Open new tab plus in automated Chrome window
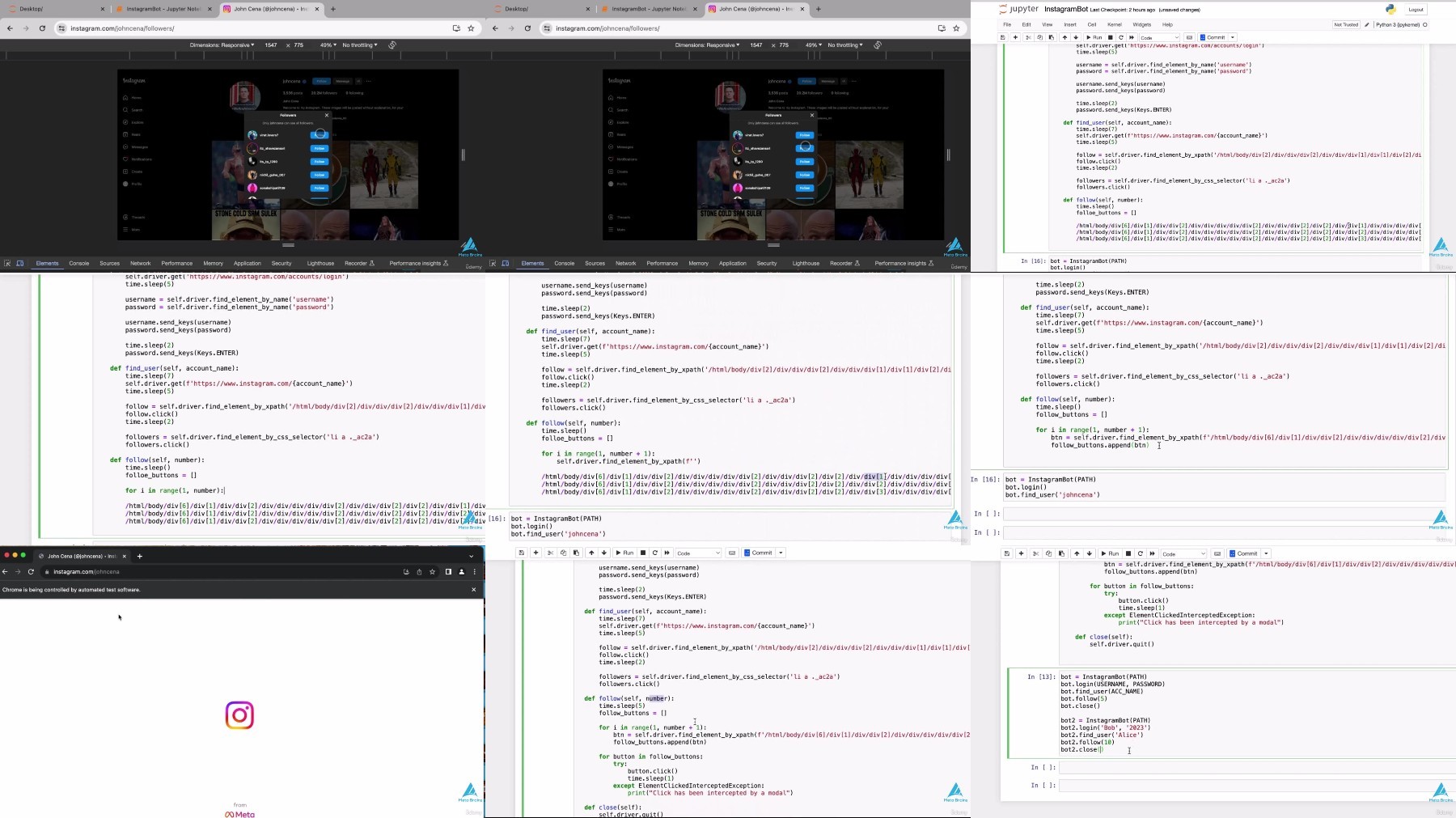 click(140, 556)
